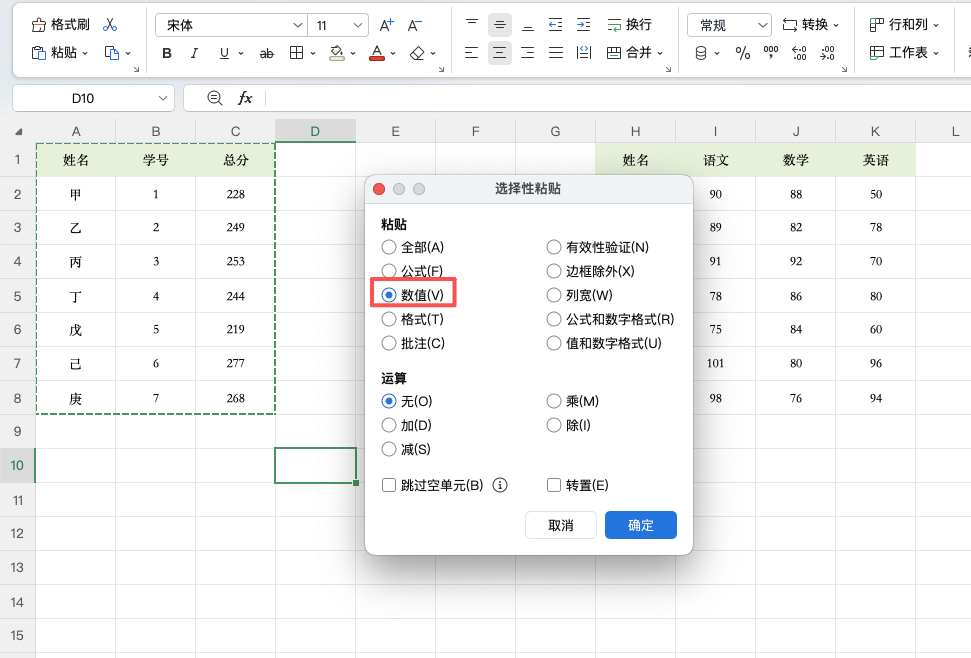This screenshot has height=658, width=971.
Task: Click the increase indent icon
Action: tap(583, 25)
